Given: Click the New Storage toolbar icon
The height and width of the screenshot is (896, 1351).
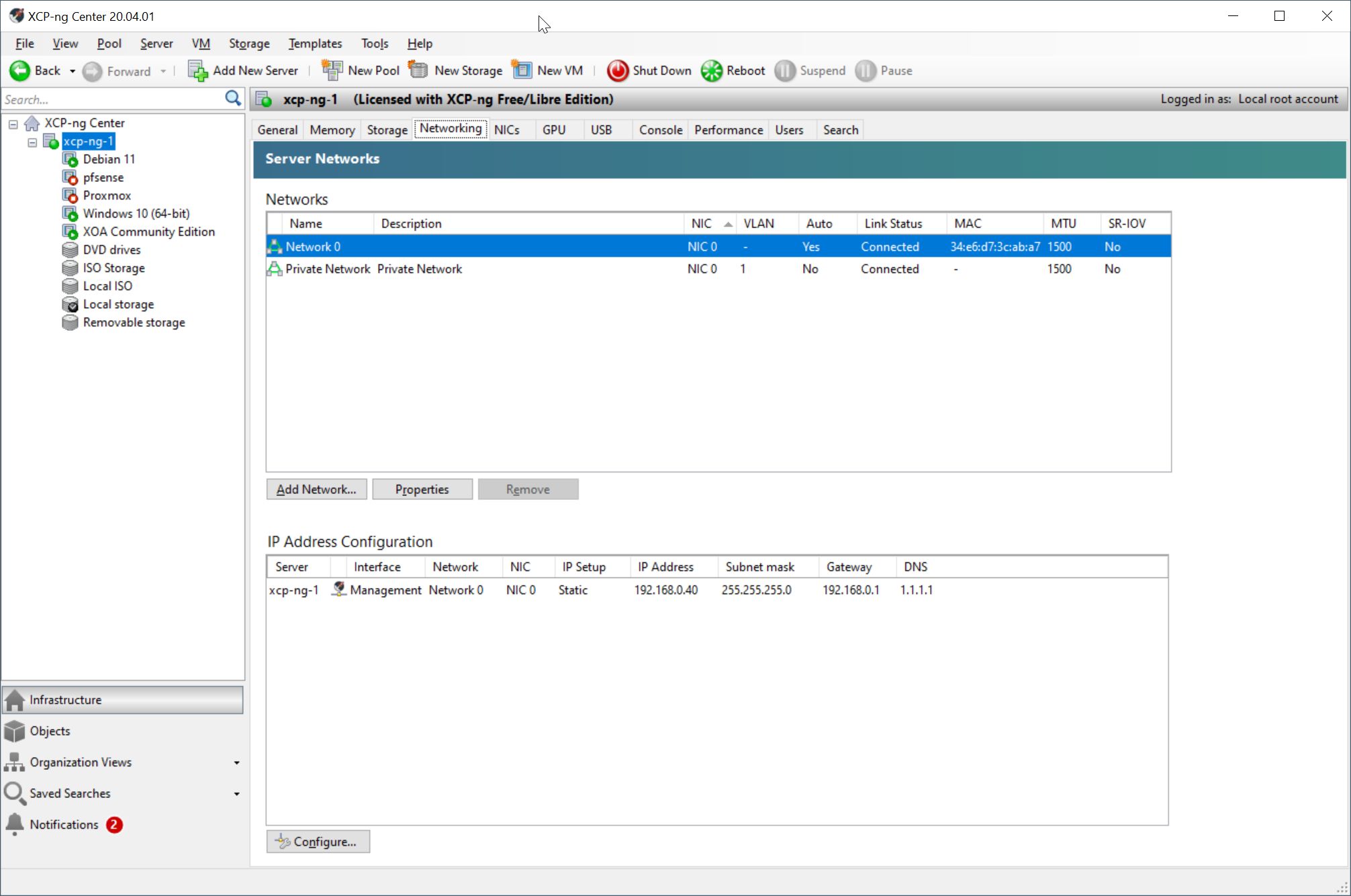Looking at the screenshot, I should 418,70.
